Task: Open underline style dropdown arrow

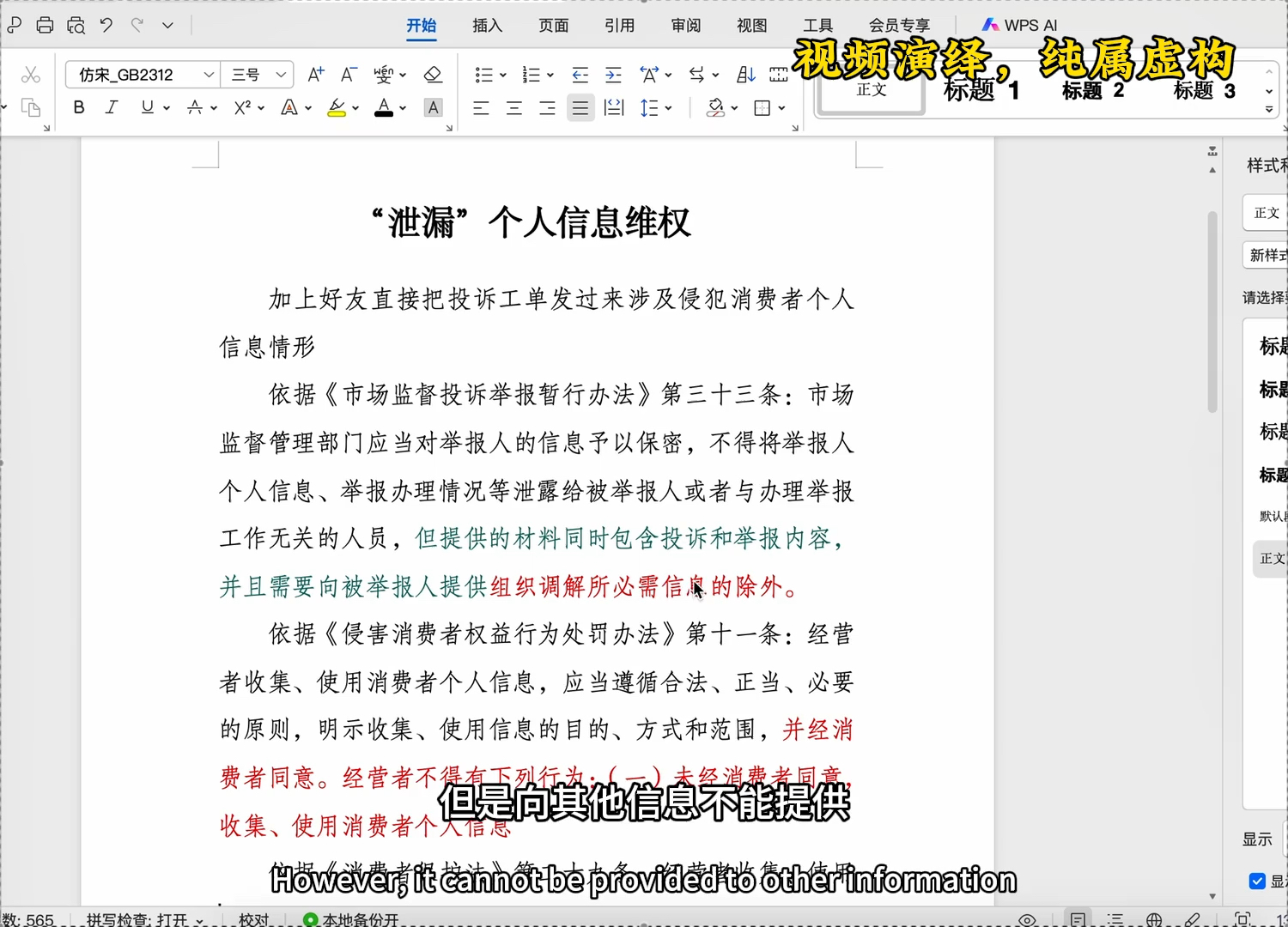Action: [167, 108]
